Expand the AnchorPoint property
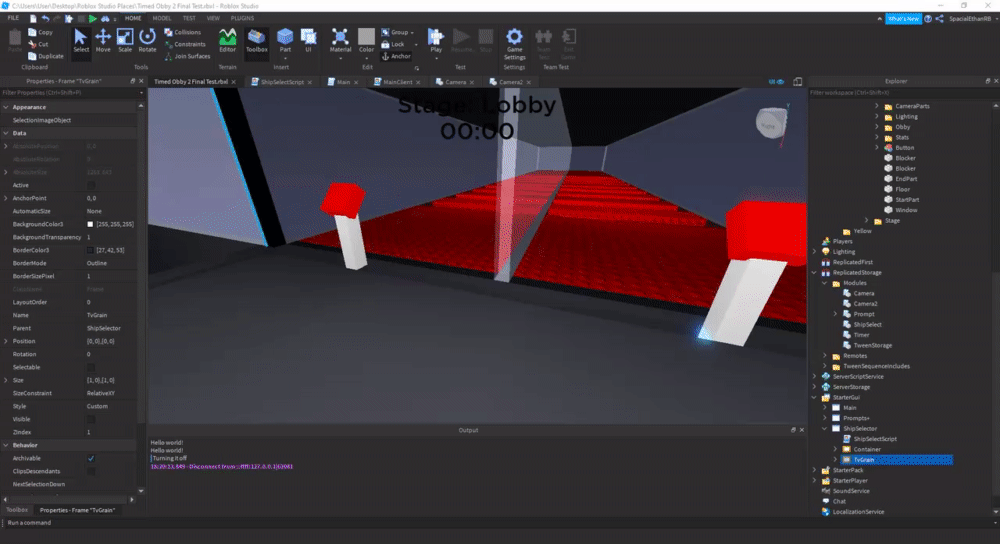Viewport: 1000px width, 544px height. [6, 198]
